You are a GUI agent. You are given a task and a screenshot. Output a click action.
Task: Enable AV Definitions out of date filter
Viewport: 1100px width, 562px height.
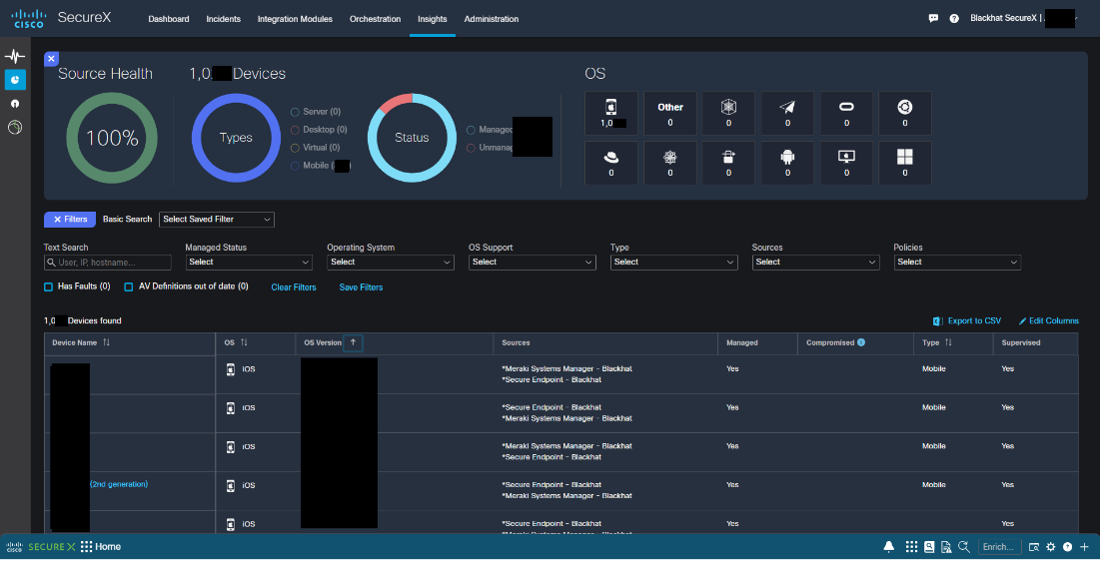(x=129, y=287)
